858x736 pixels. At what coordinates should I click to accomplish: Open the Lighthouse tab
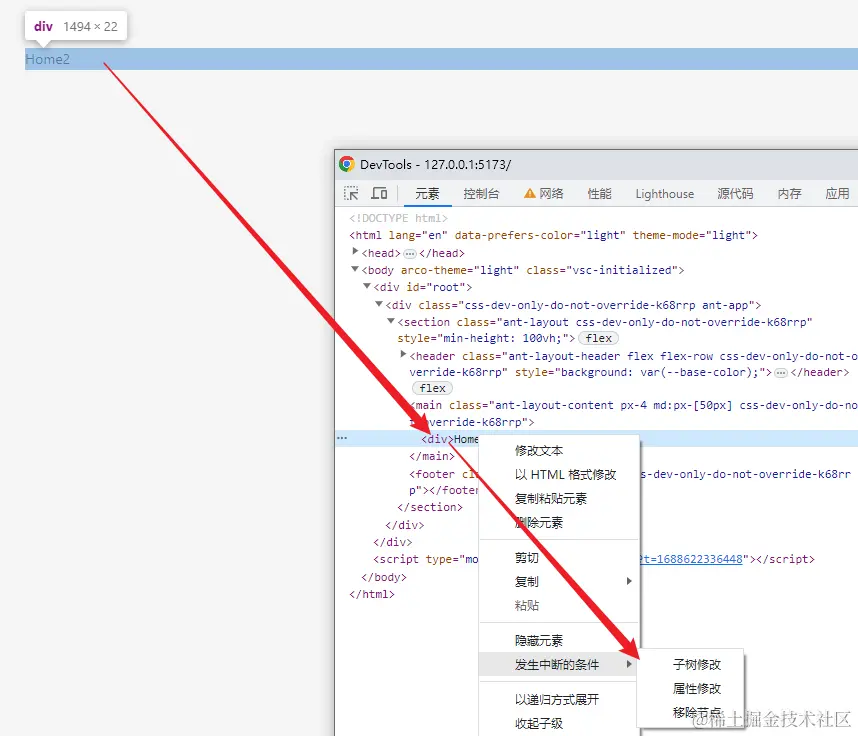tap(664, 194)
